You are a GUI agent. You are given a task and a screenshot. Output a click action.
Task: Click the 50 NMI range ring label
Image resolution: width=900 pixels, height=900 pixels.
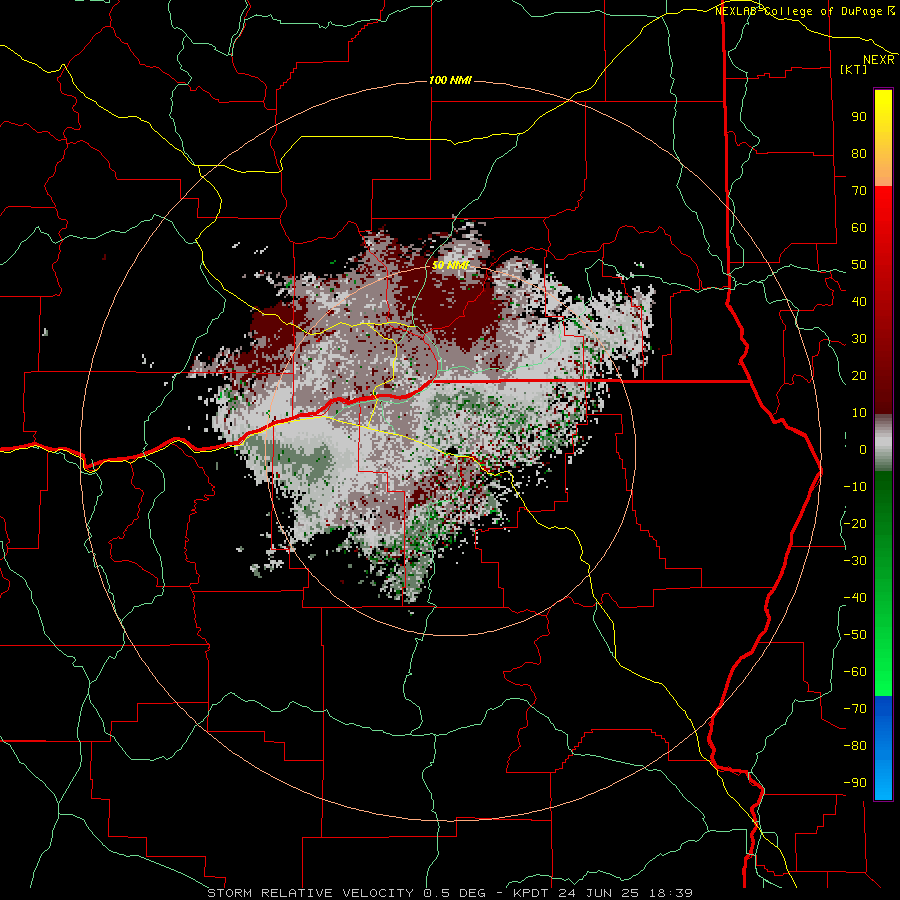451,265
